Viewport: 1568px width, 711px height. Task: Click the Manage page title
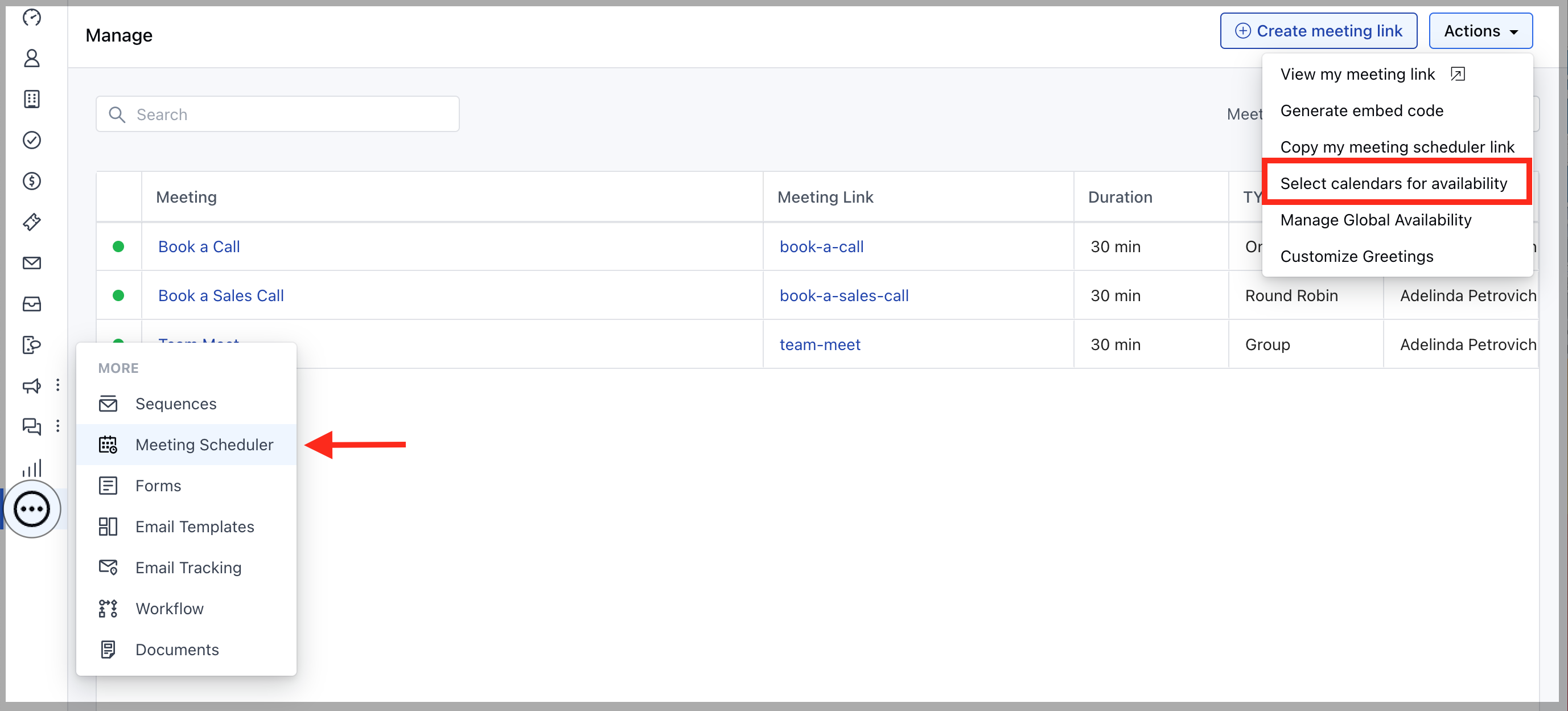click(119, 35)
